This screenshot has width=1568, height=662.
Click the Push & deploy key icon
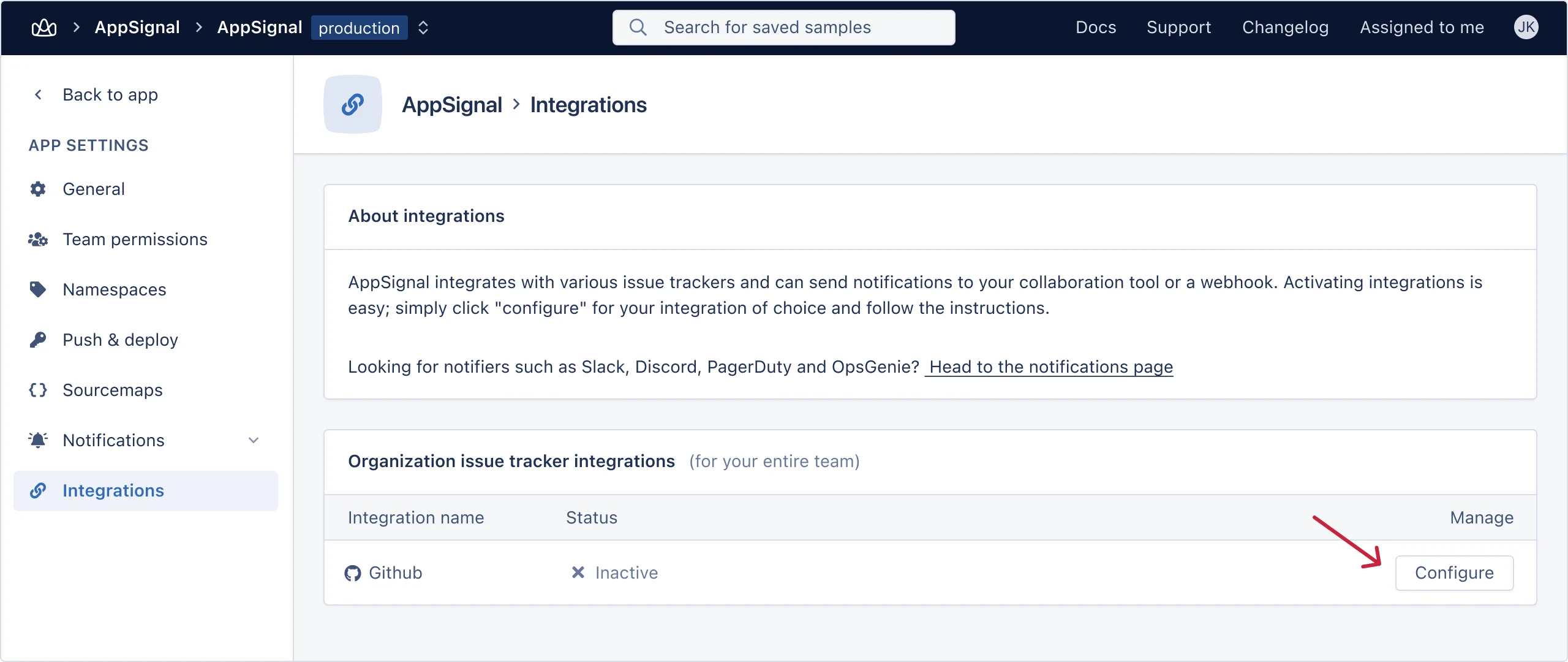click(38, 340)
